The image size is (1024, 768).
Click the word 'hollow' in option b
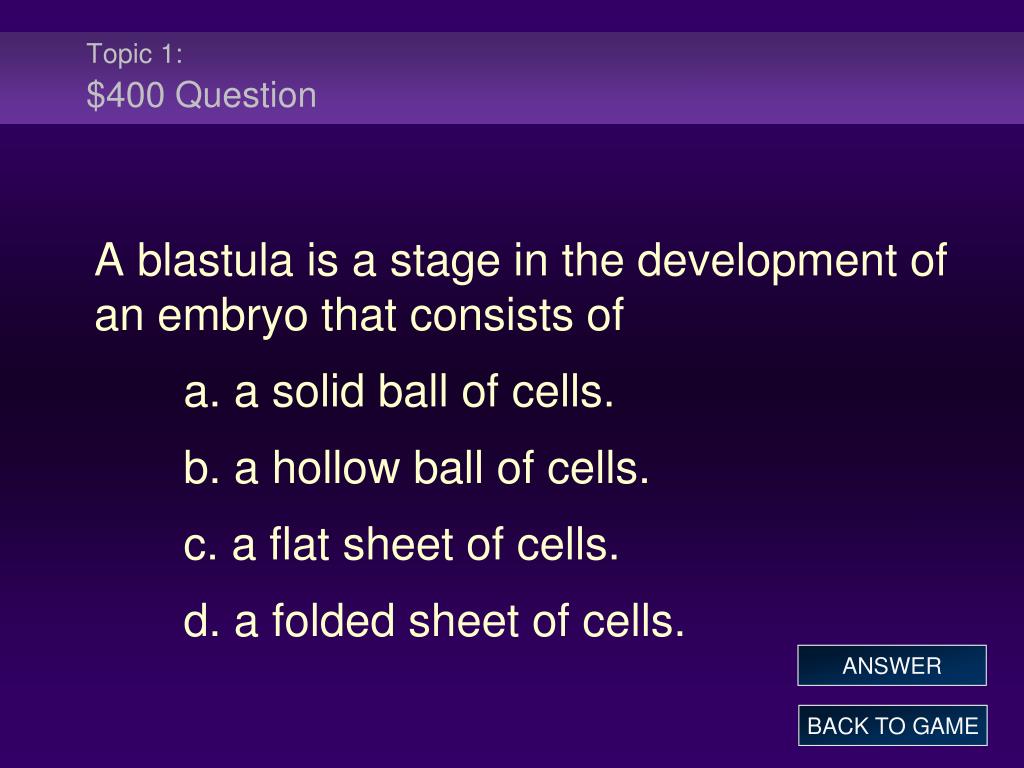(x=336, y=468)
